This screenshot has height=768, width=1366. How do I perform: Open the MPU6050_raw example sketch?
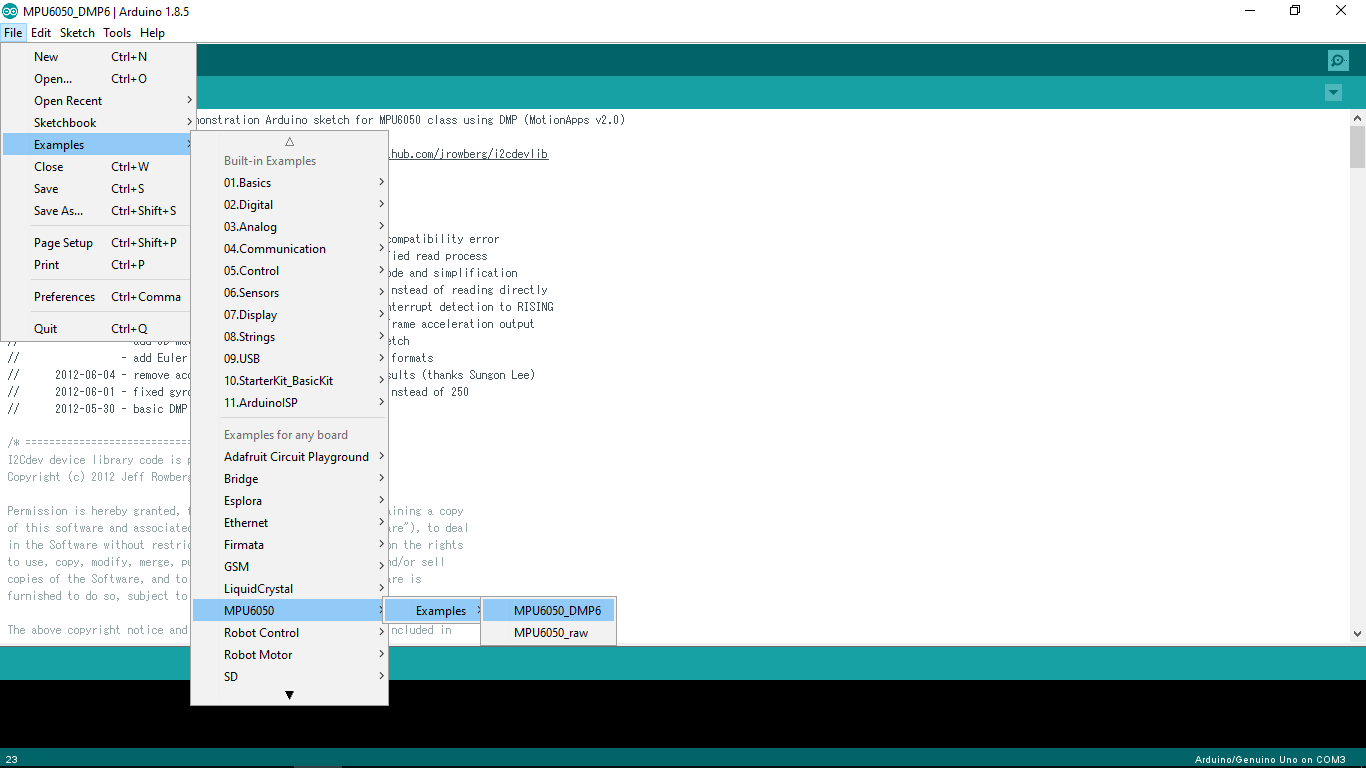coord(548,632)
